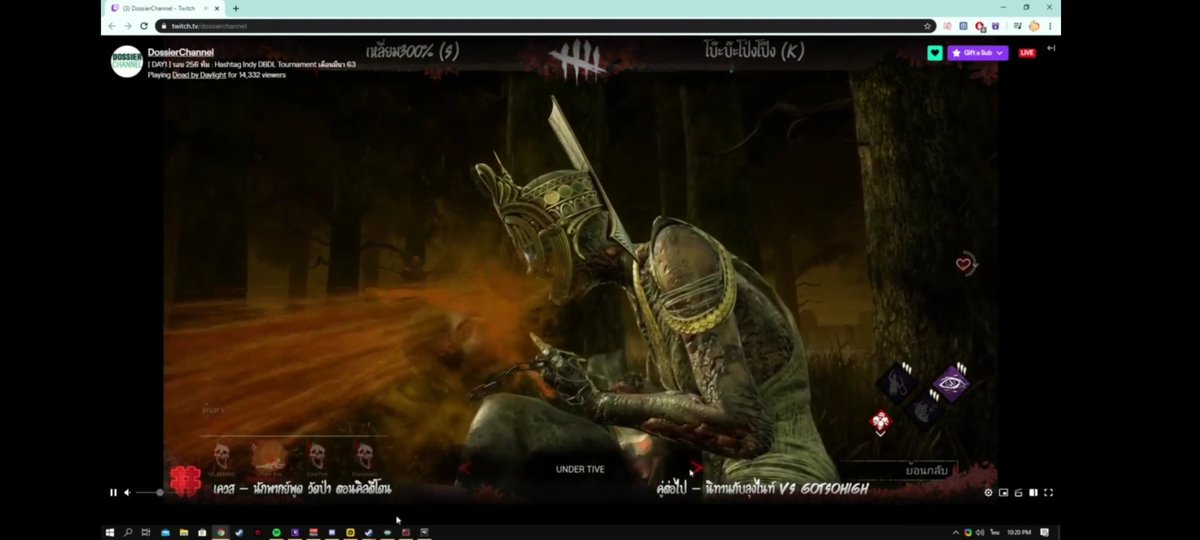
Task: Click the red hashtag tournament logo
Action: 183,481
